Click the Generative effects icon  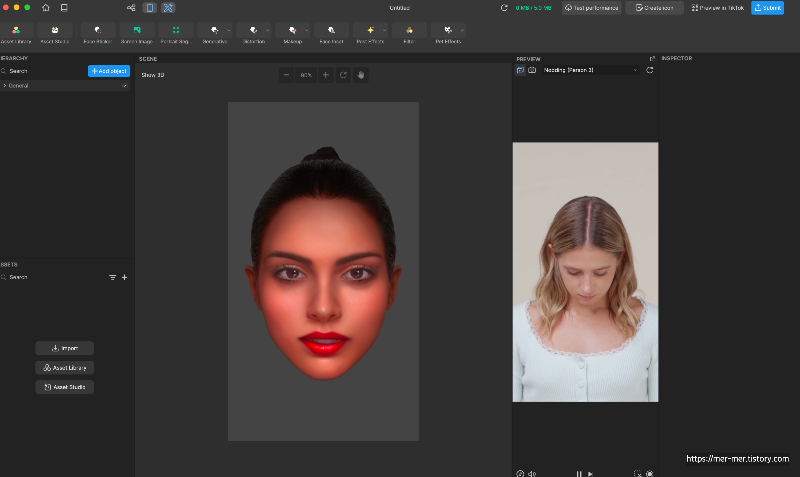pyautogui.click(x=214, y=31)
